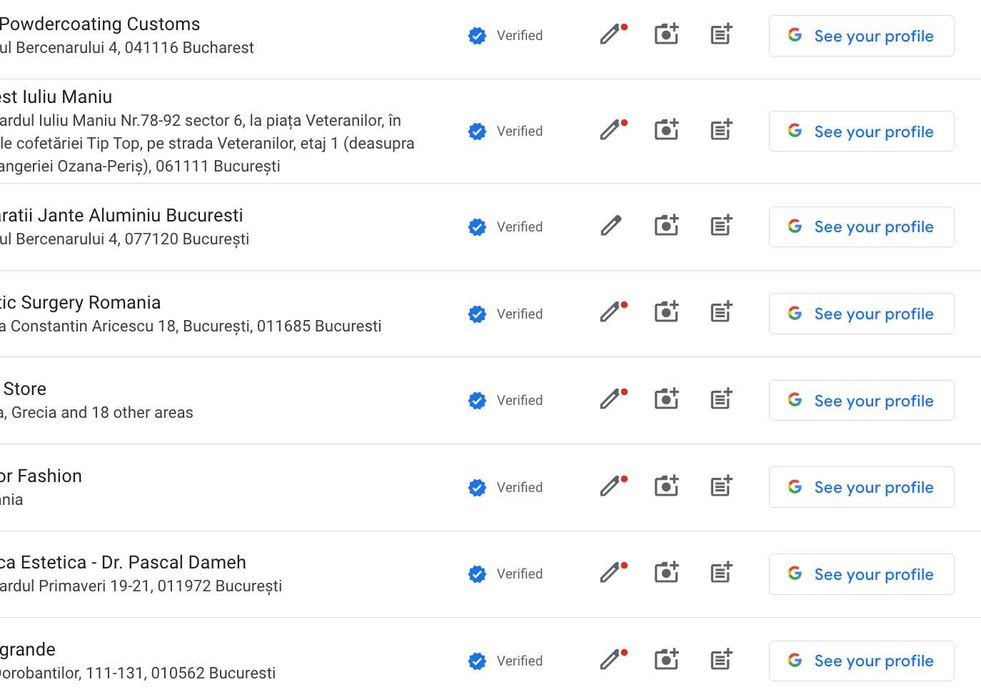Click Verified badge on the Store row
The width and height of the screenshot is (981, 700).
tap(506, 400)
